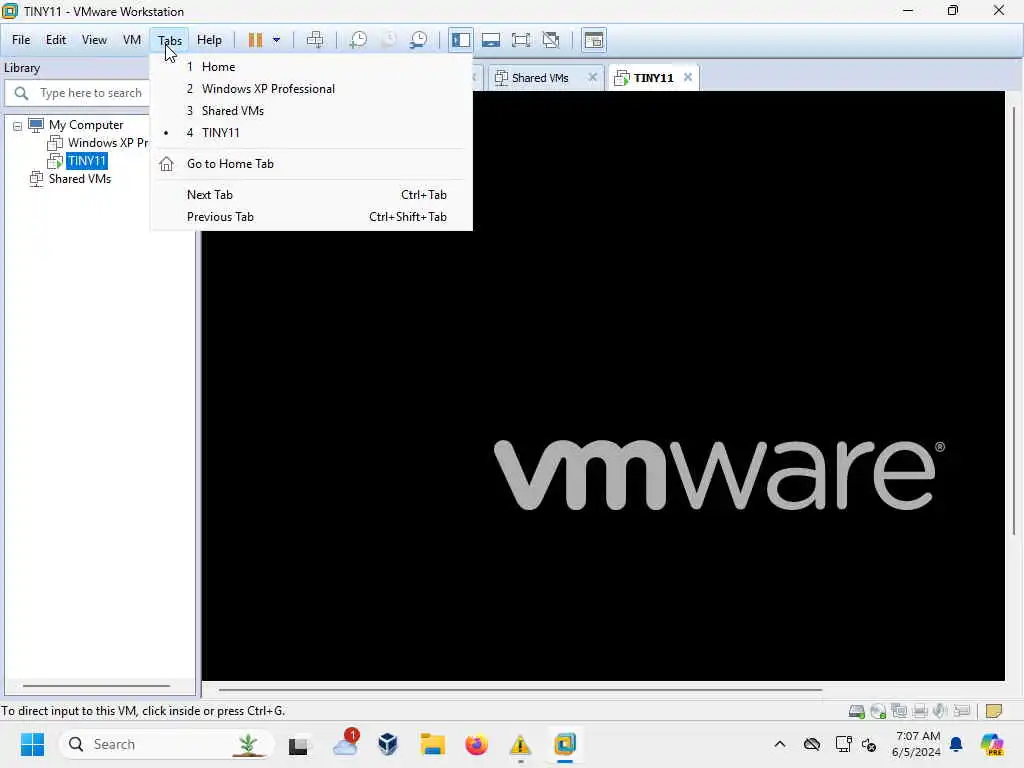This screenshot has height=768, width=1024.
Task: Open the snapshot manager wrench-clock icon
Action: 418,40
